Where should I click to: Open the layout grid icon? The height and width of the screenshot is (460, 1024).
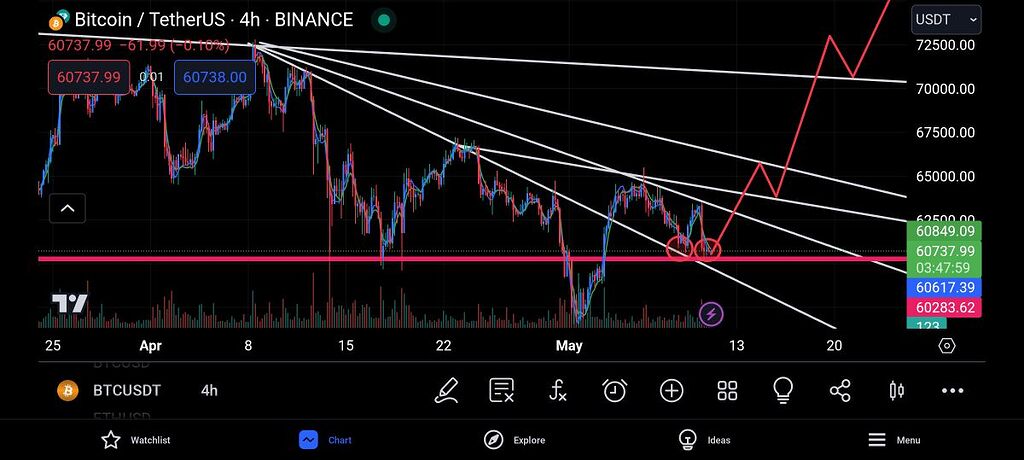tap(727, 391)
